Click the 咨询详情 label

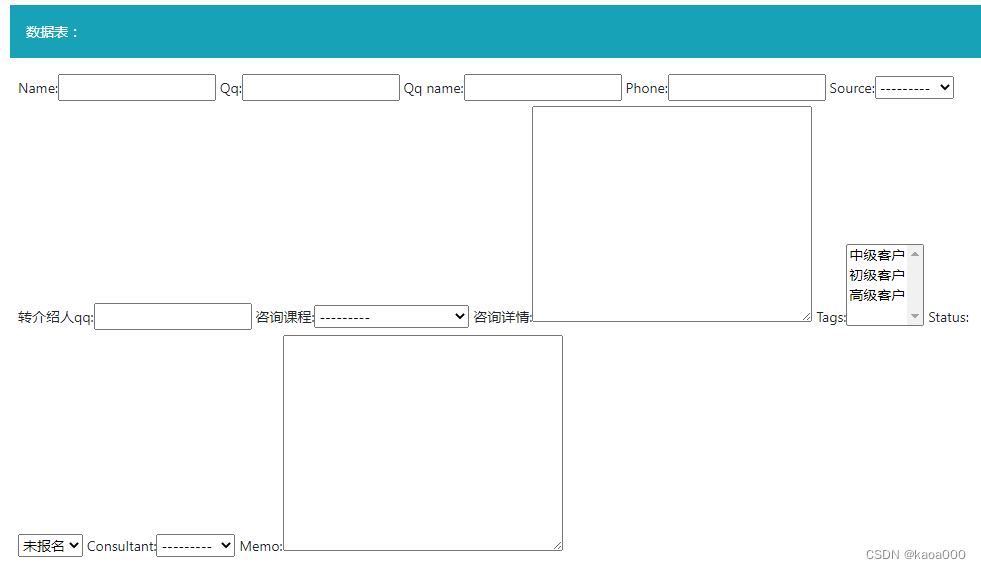502,317
